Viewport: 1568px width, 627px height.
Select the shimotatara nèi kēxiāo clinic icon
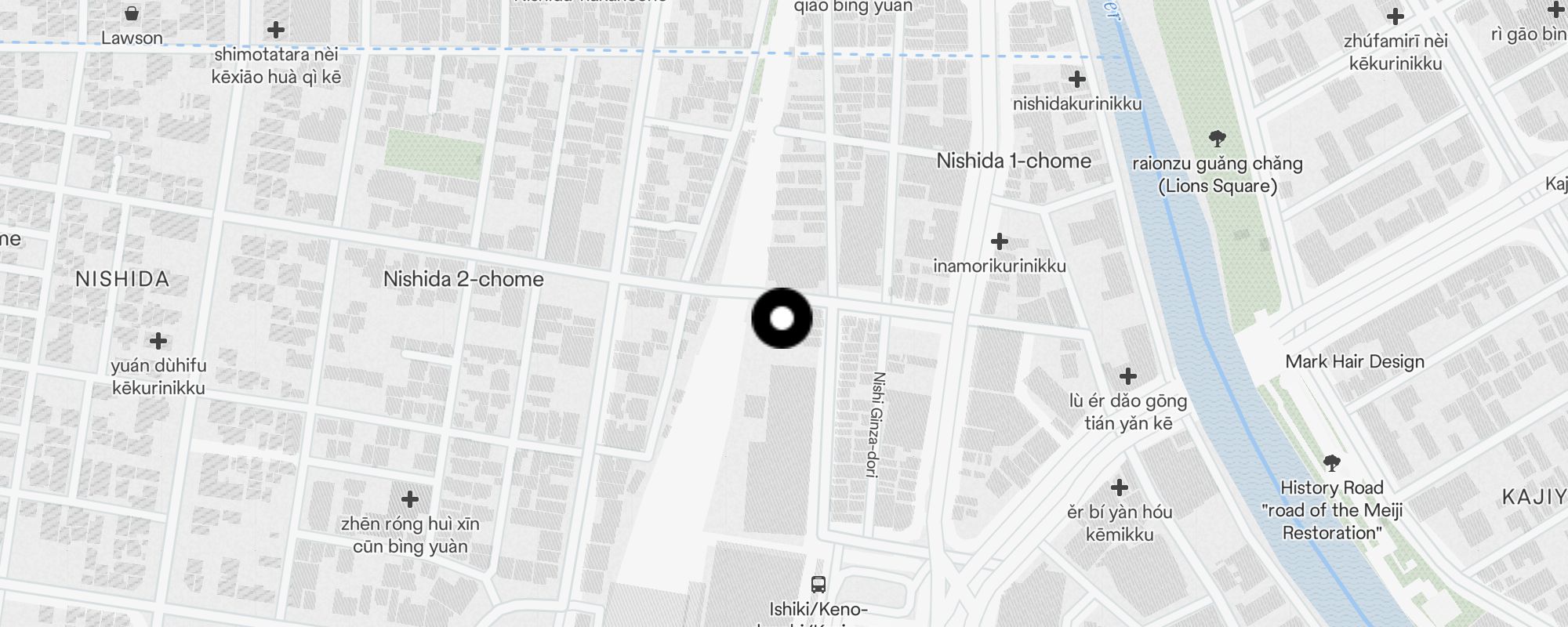pos(275,30)
